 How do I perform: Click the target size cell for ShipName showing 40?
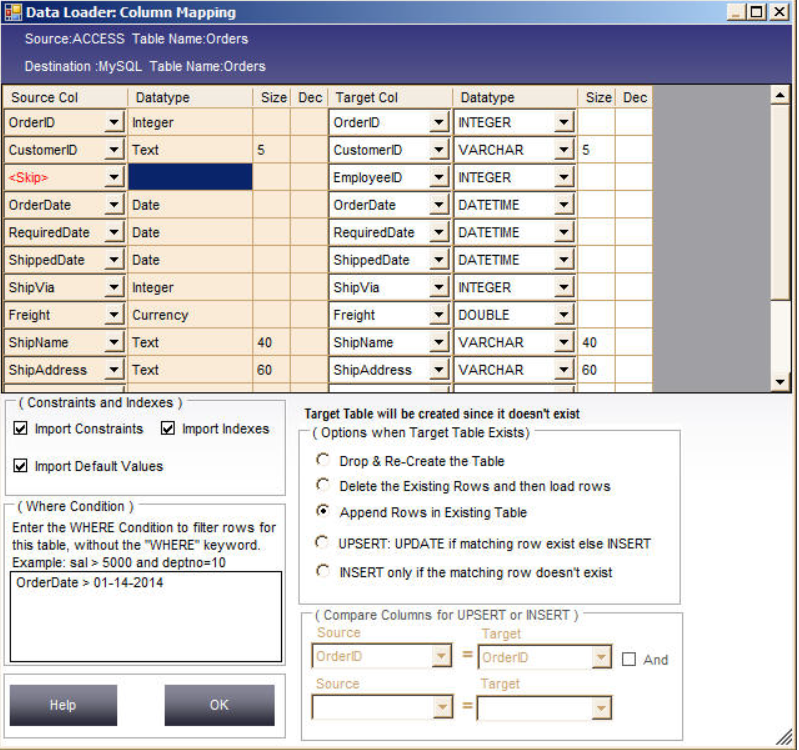pos(596,342)
